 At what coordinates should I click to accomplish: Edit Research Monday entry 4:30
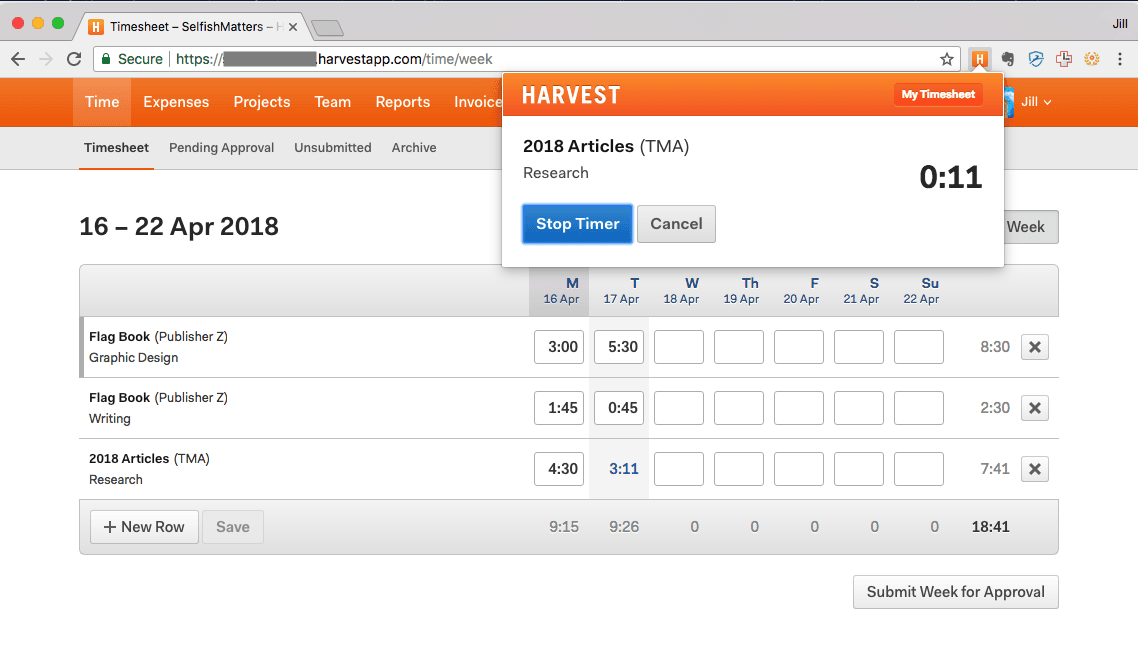pos(559,469)
